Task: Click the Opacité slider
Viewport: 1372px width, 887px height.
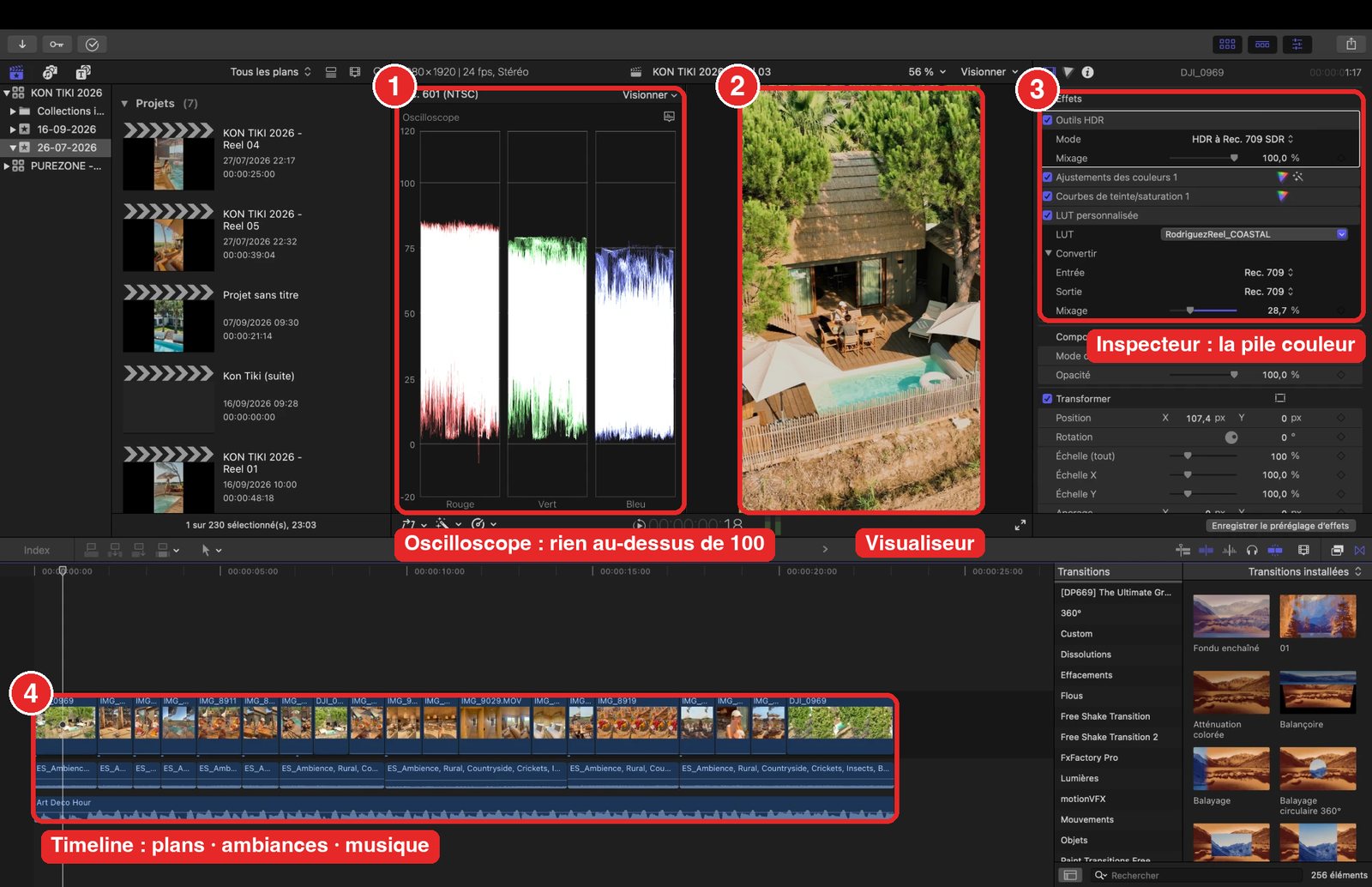Action: coord(1203,375)
